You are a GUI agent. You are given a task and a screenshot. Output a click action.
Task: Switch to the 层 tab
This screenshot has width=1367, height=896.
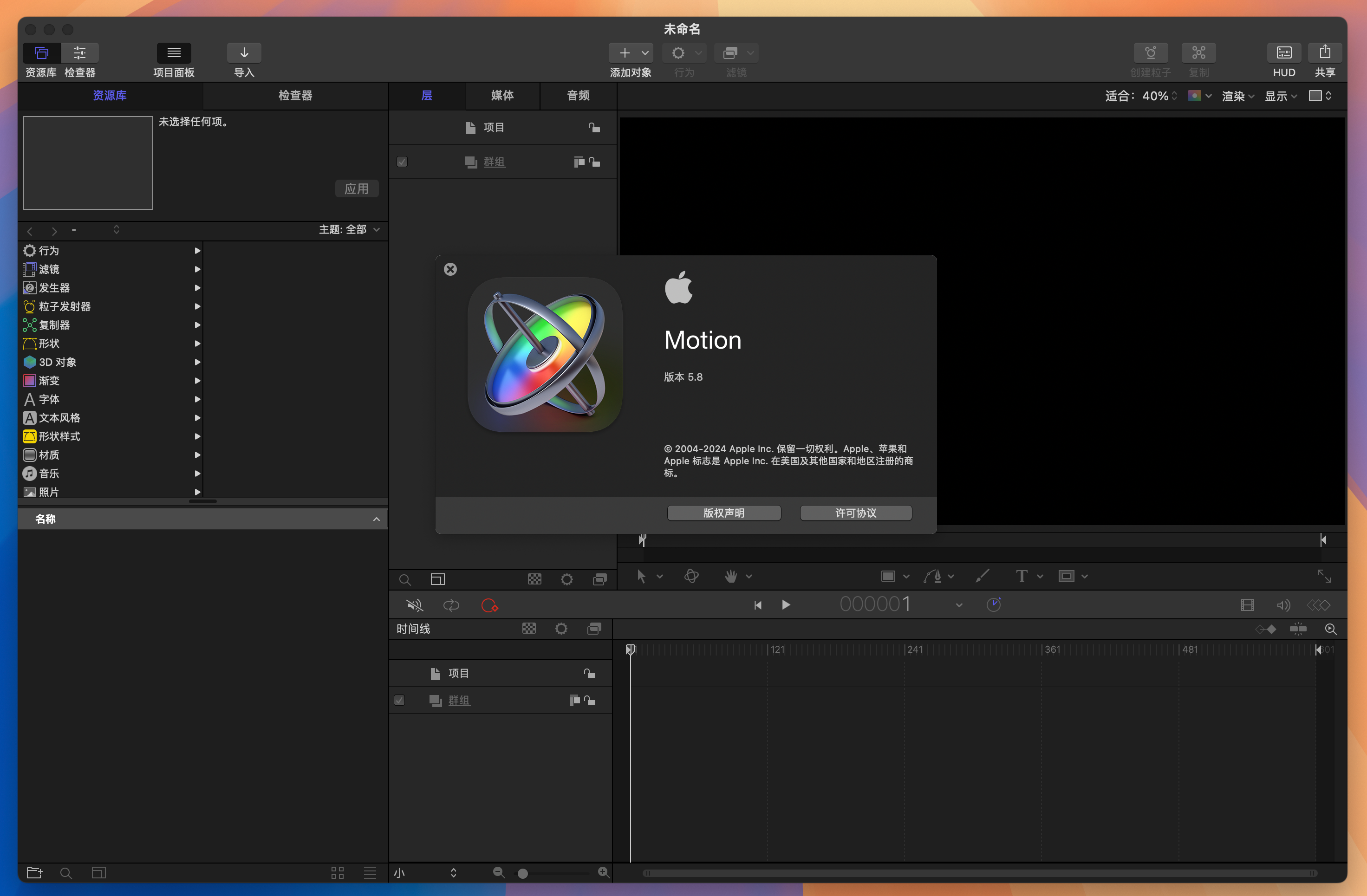point(427,95)
